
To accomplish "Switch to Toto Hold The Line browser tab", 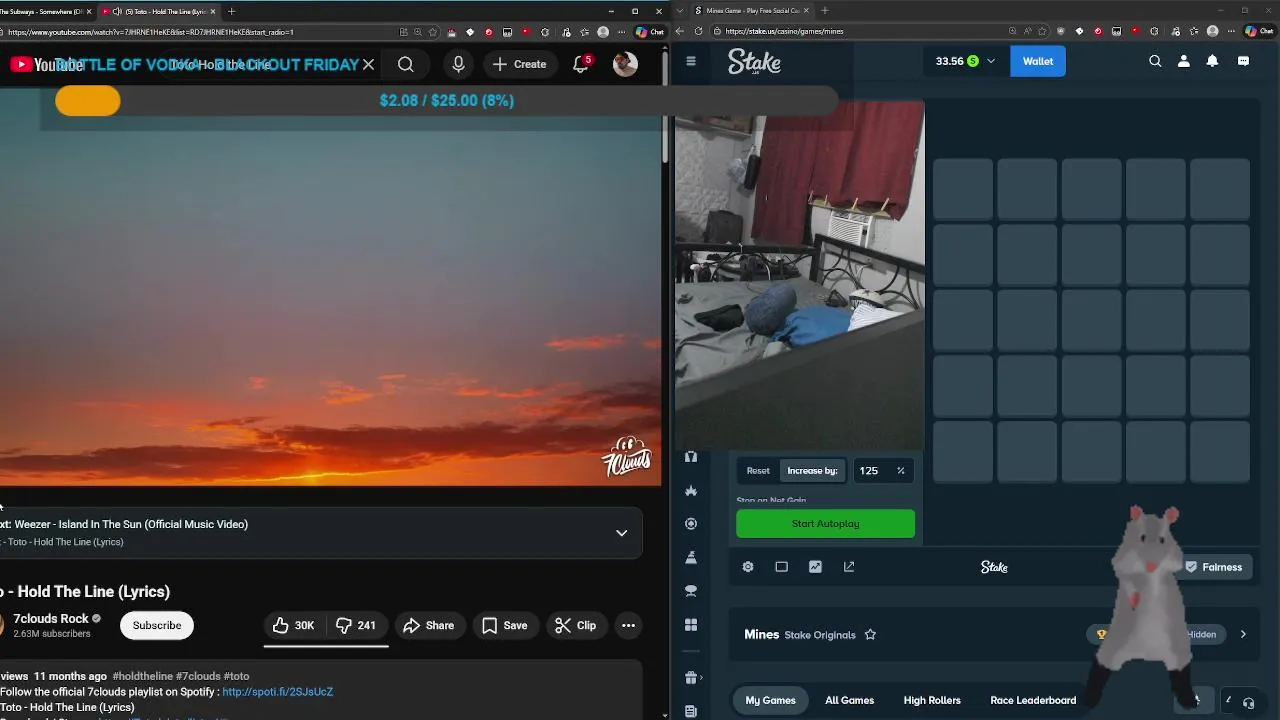I will (158, 11).
